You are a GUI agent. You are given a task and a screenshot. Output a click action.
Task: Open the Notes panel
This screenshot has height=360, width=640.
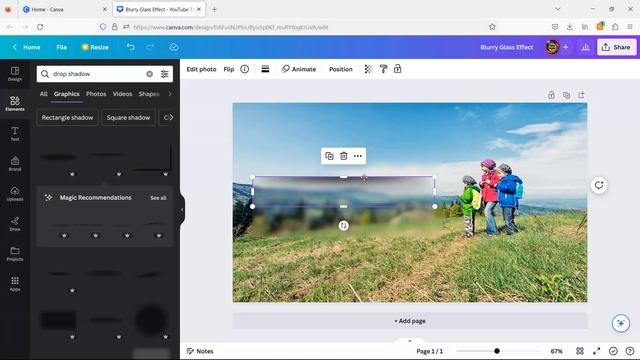click(x=200, y=351)
